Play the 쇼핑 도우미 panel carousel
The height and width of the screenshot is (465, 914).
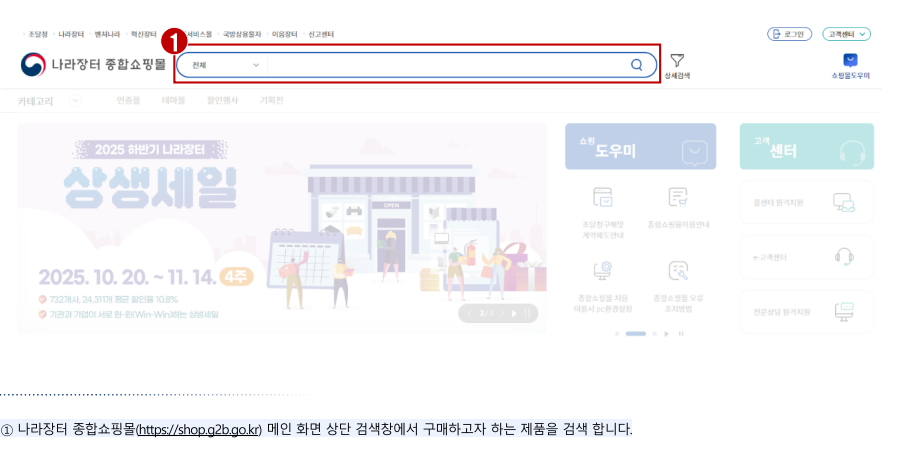pyautogui.click(x=667, y=334)
